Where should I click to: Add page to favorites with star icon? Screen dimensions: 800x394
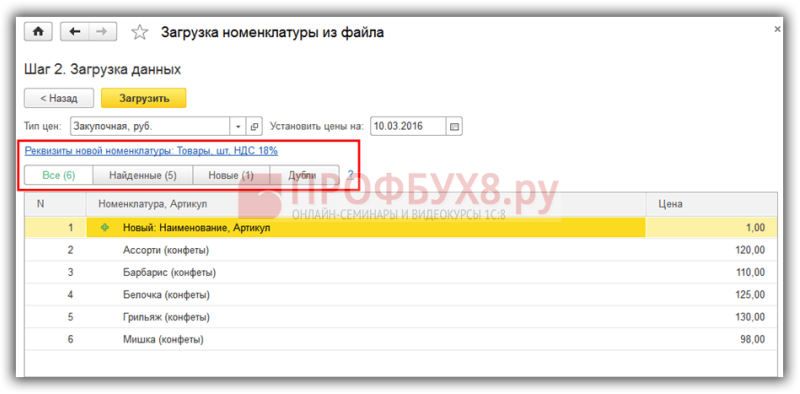click(x=139, y=33)
